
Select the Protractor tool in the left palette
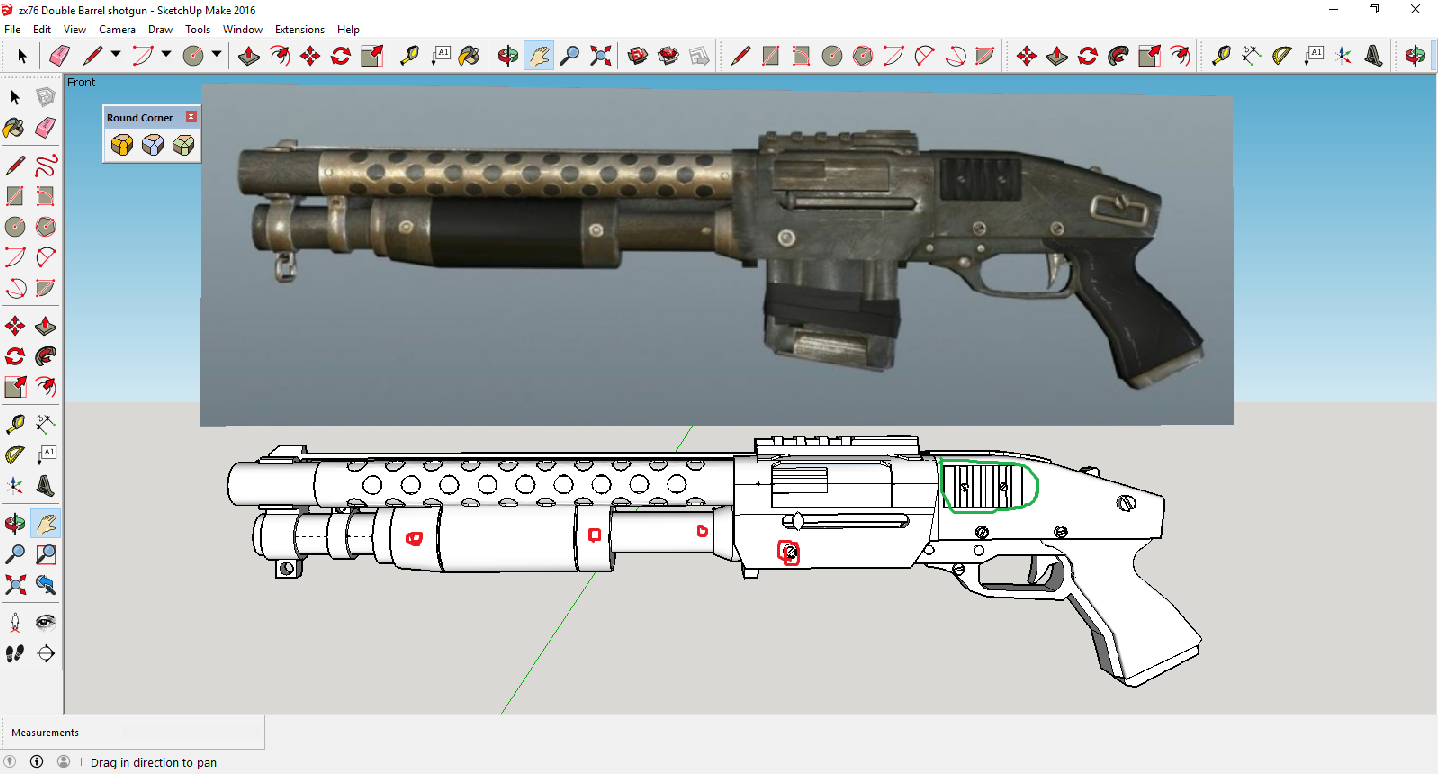coord(15,455)
